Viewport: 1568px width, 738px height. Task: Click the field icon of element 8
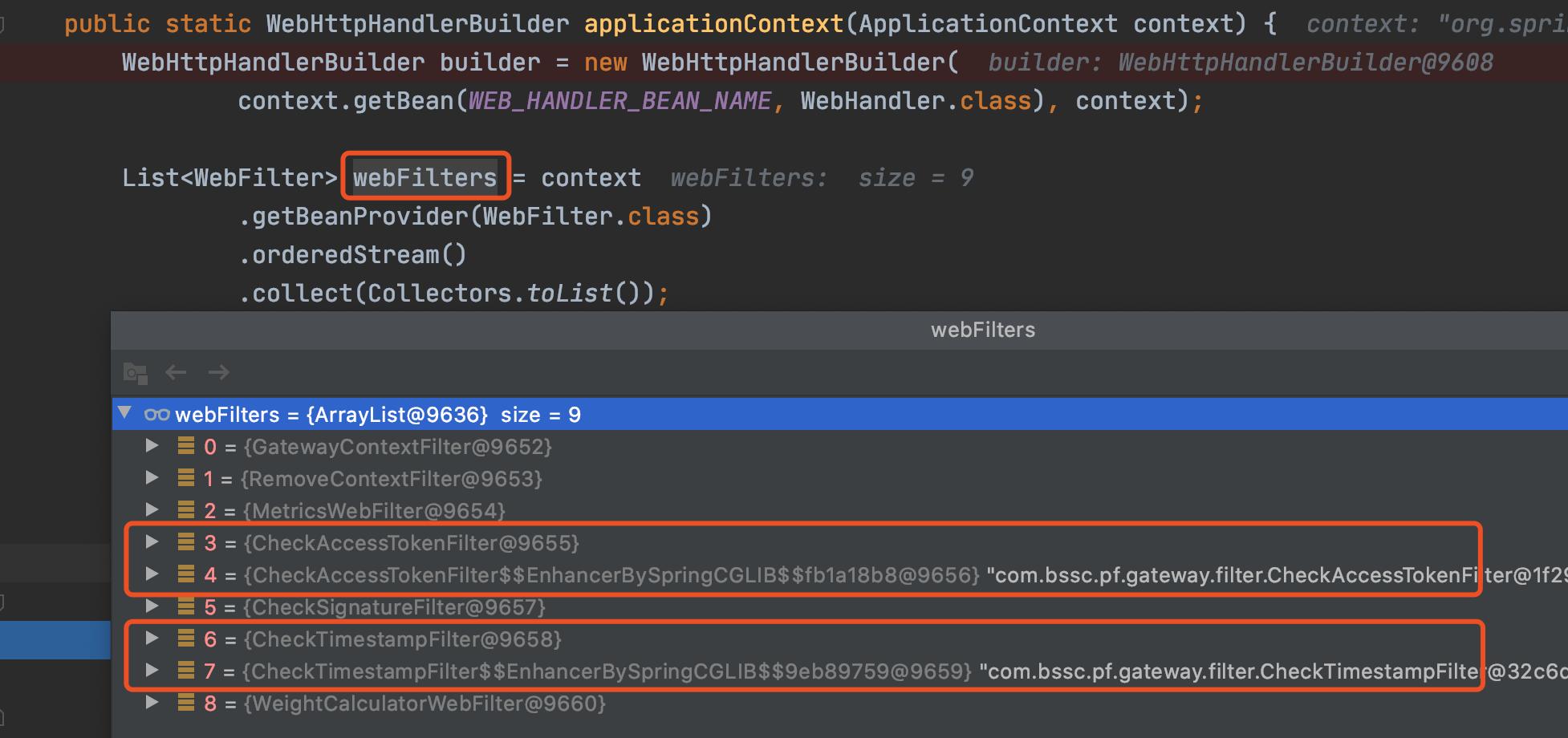186,703
